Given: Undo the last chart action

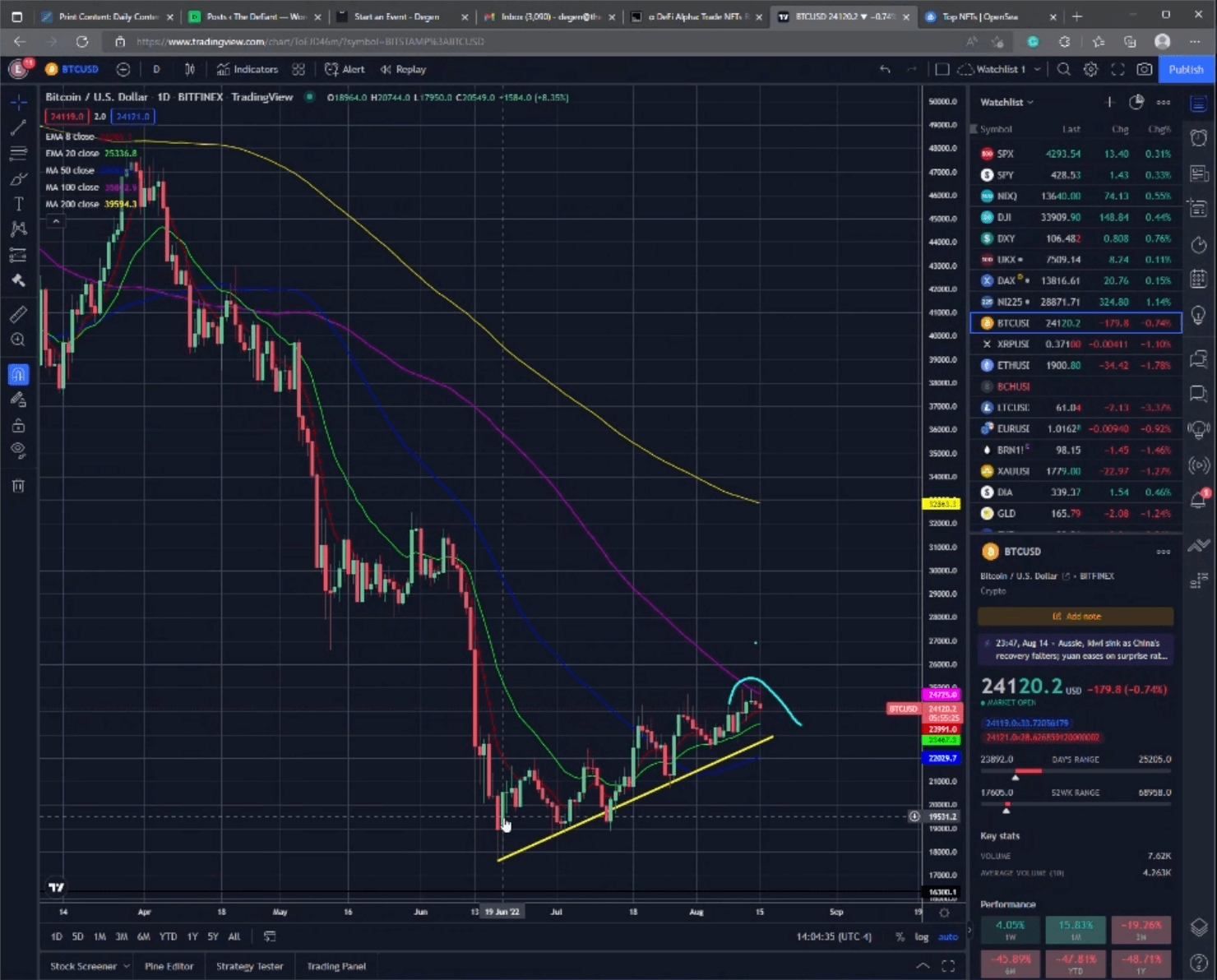Looking at the screenshot, I should (885, 69).
